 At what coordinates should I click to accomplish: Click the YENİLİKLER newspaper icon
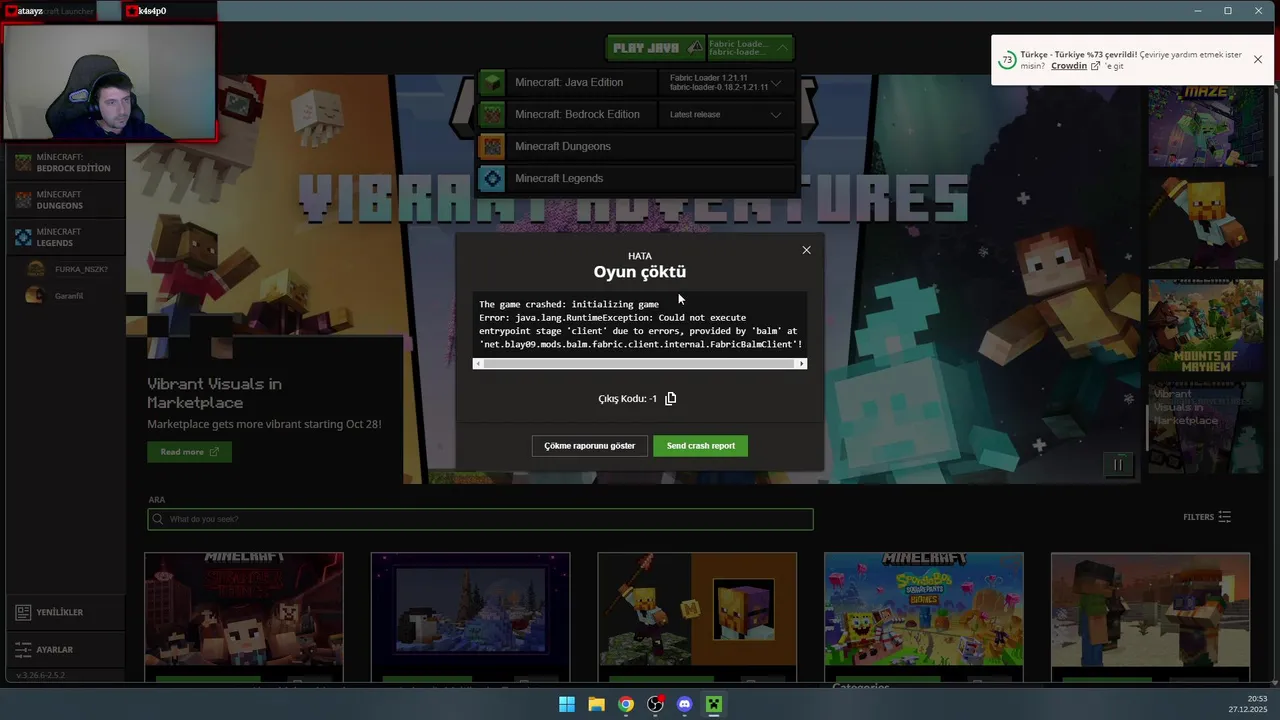coord(23,612)
